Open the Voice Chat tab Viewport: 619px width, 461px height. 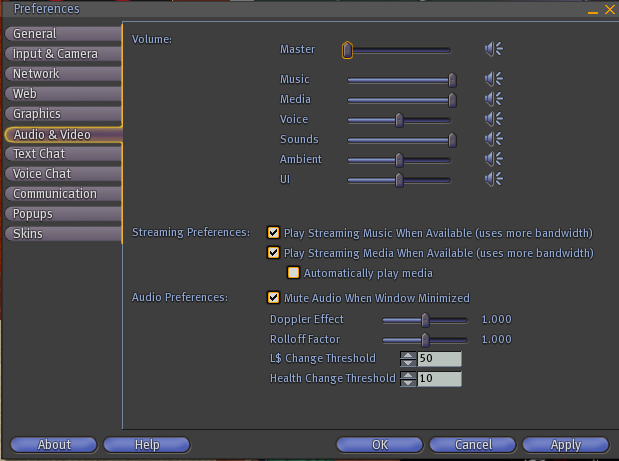point(63,174)
